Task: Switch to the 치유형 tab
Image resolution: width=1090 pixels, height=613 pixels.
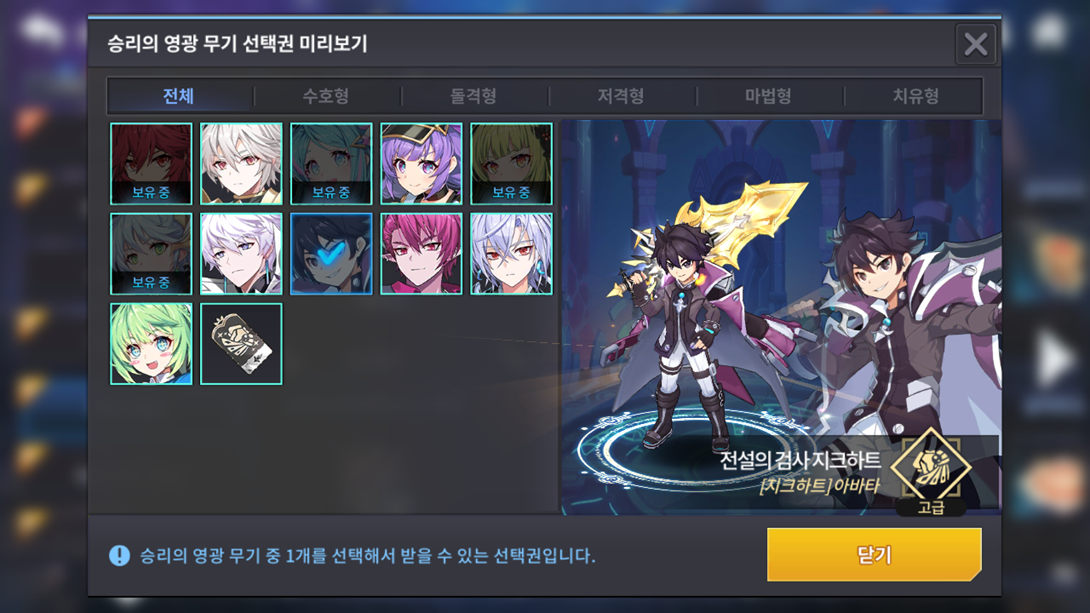Action: (x=916, y=96)
